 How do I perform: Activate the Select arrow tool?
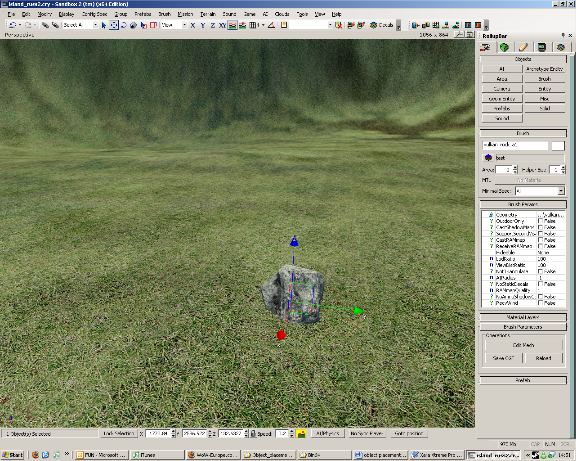point(104,25)
